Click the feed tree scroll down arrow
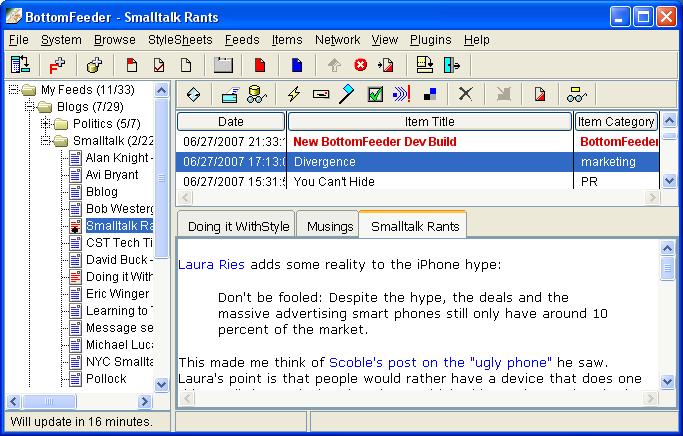The height and width of the screenshot is (436, 683). [162, 384]
